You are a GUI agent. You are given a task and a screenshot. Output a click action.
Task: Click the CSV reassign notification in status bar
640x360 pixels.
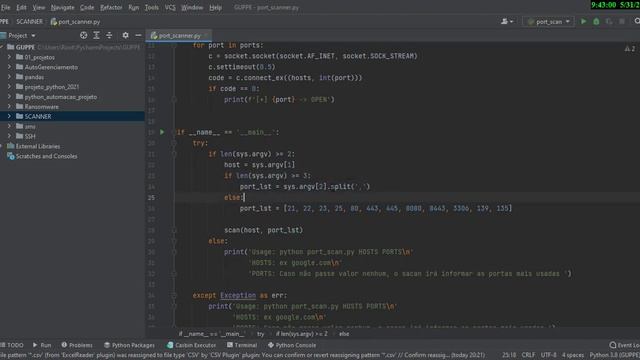point(243,355)
